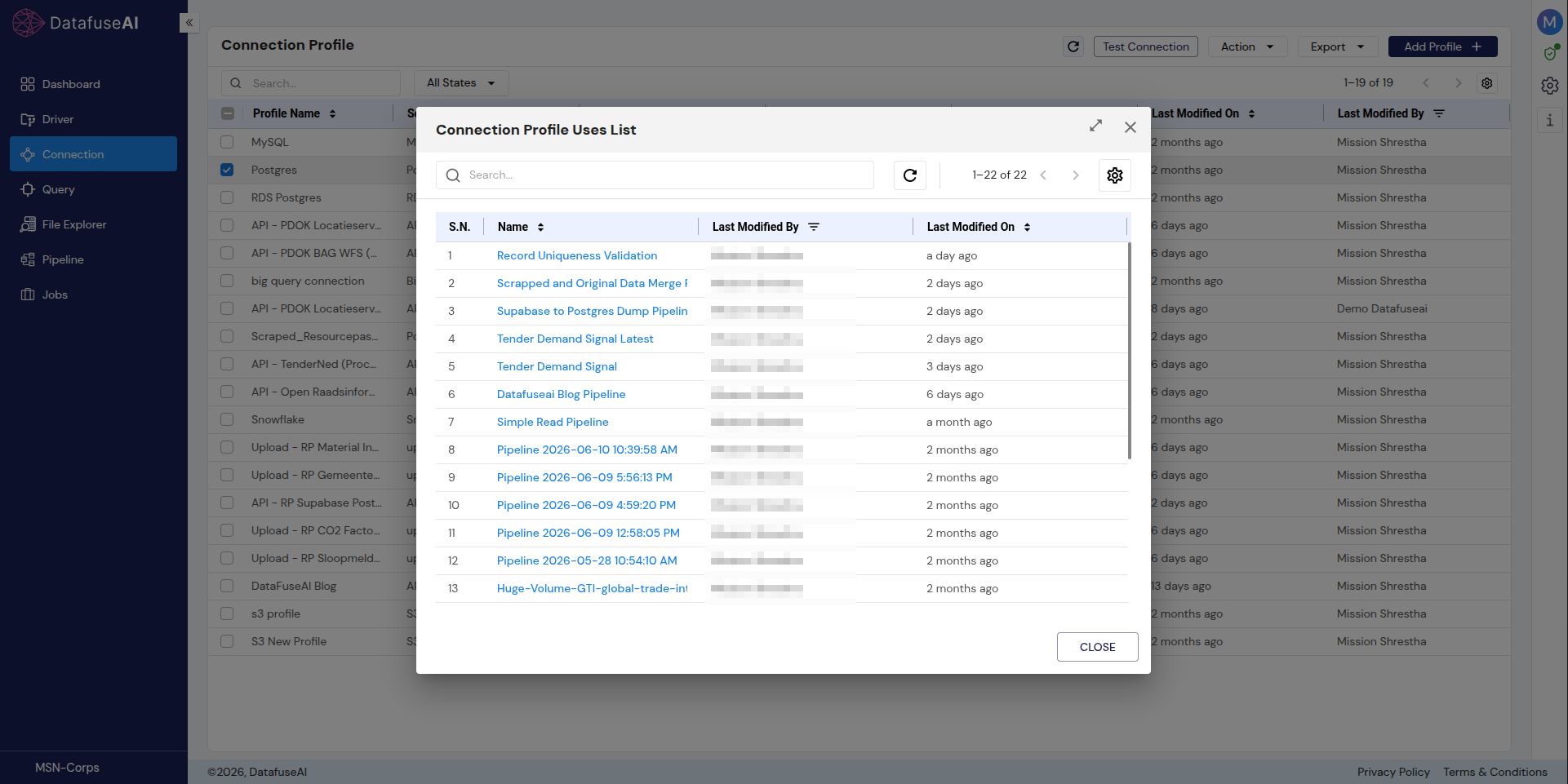Check the RDS Postgres profile checkbox
This screenshot has width=1568, height=784.
click(227, 197)
